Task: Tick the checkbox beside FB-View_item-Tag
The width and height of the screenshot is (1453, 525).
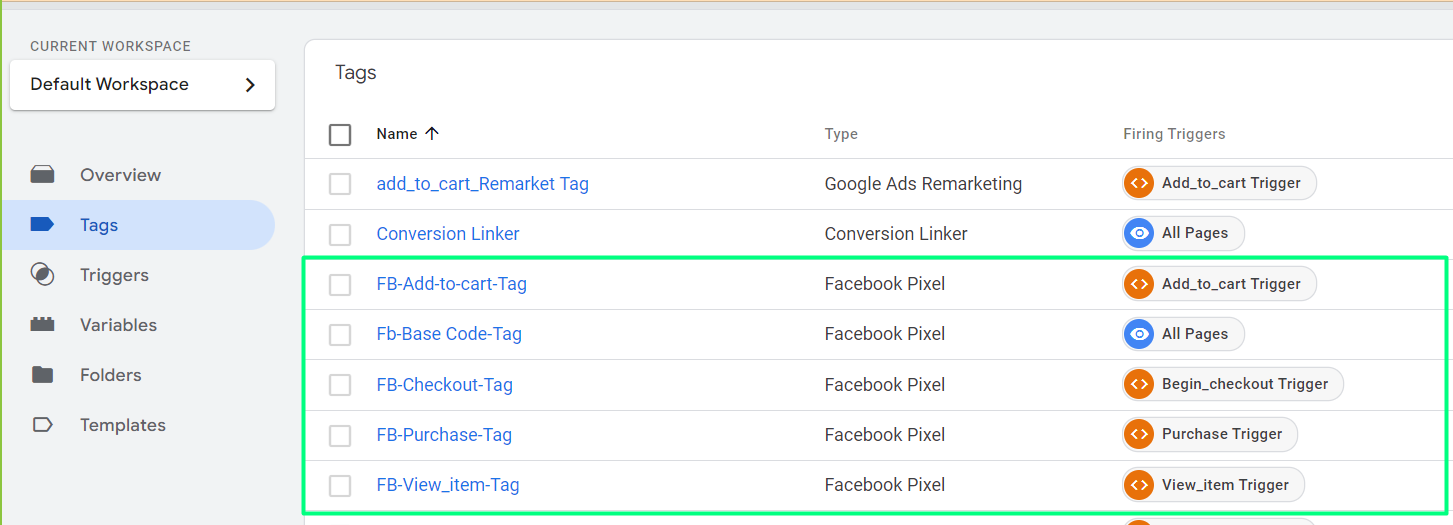Action: click(x=340, y=486)
